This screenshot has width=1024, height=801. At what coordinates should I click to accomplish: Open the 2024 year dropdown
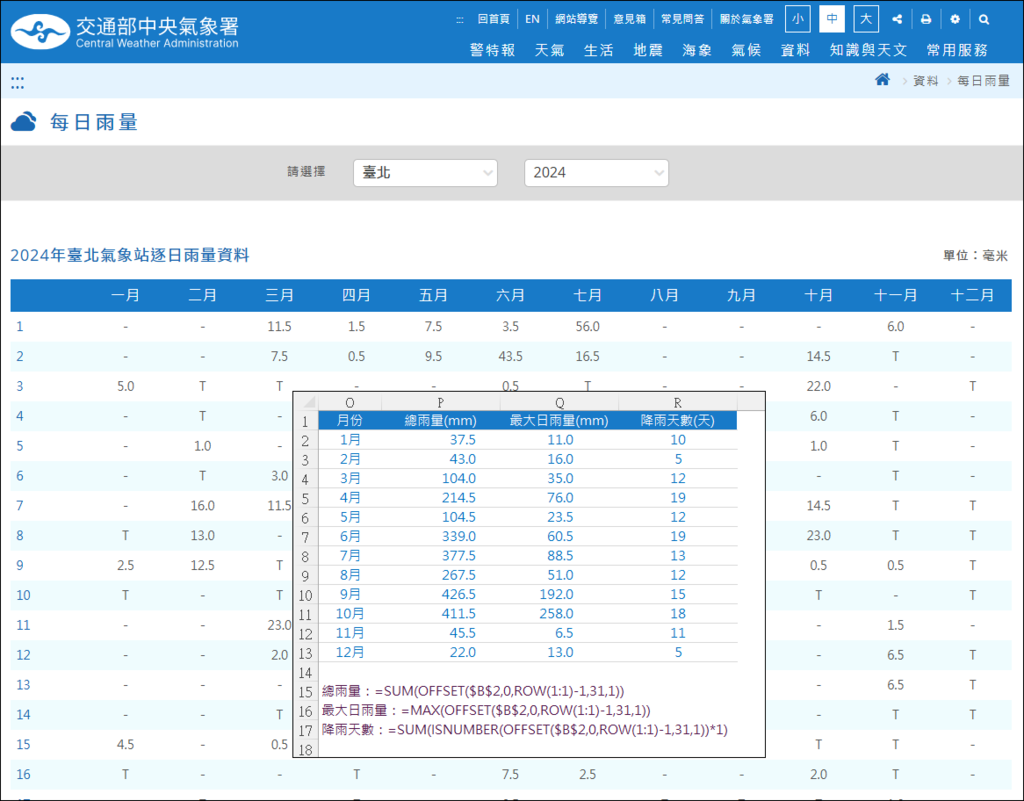click(596, 173)
